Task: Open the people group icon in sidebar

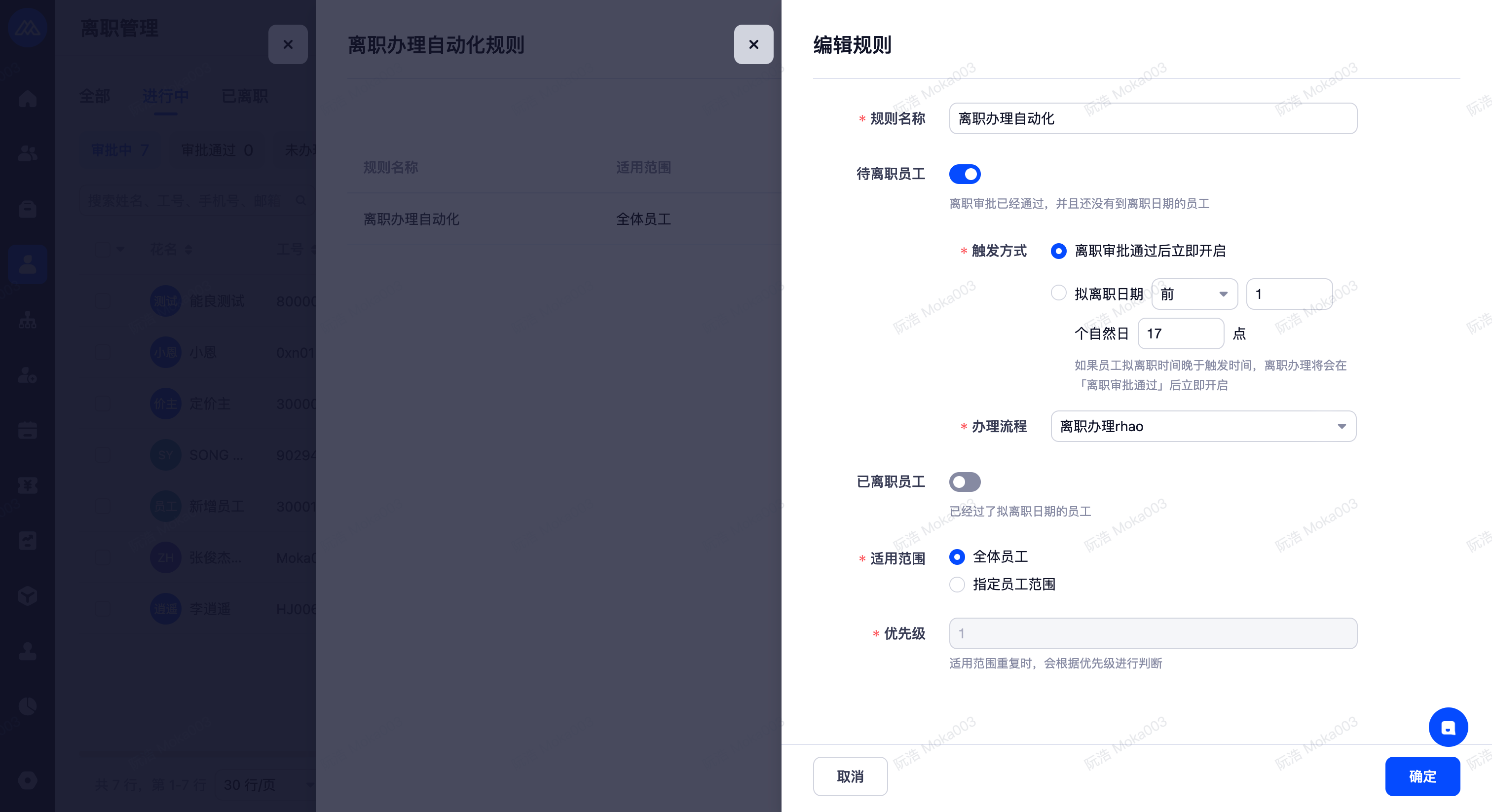Action: (27, 153)
